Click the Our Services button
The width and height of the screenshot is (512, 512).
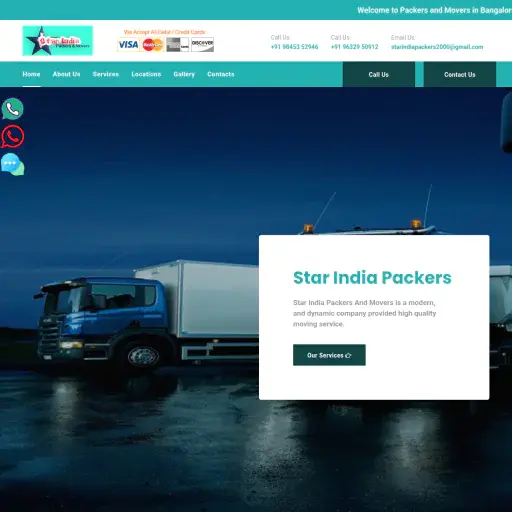tap(329, 355)
